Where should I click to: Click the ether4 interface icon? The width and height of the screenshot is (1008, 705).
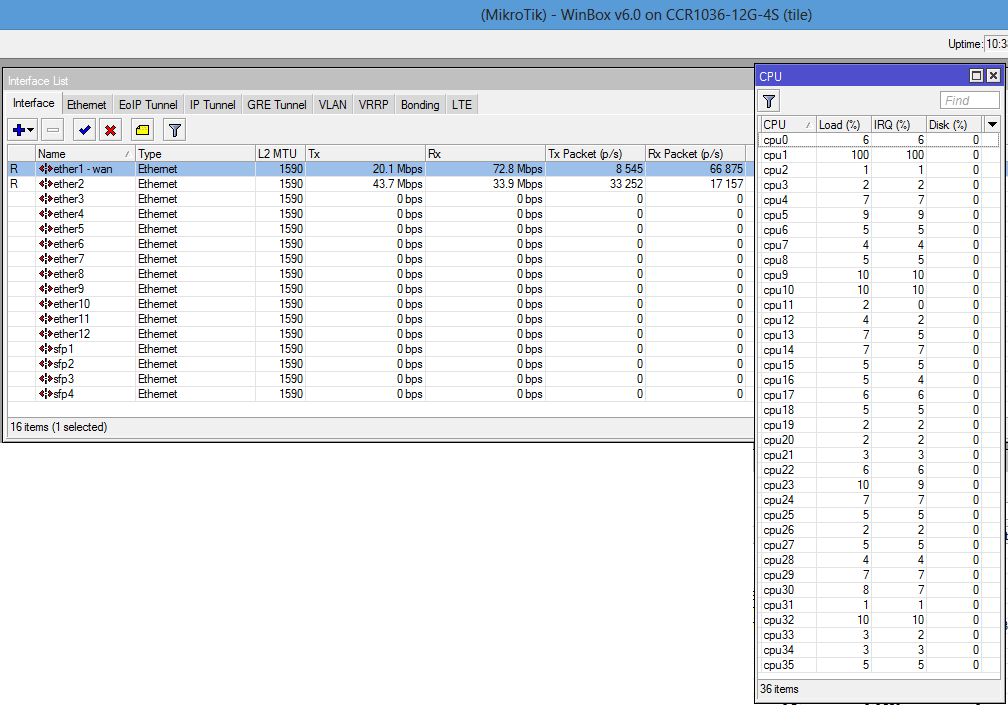(x=46, y=214)
